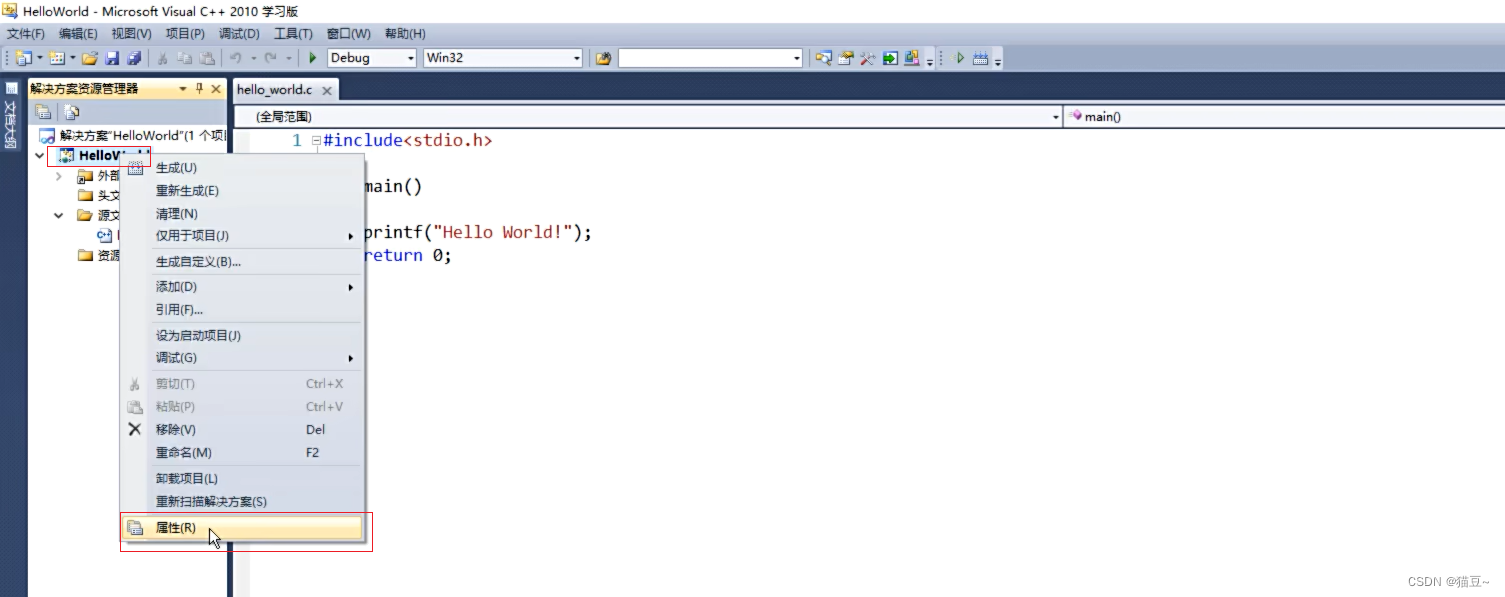Image resolution: width=1505 pixels, height=597 pixels.
Task: Save hello_world.c with the floppy icon
Action: [112, 58]
